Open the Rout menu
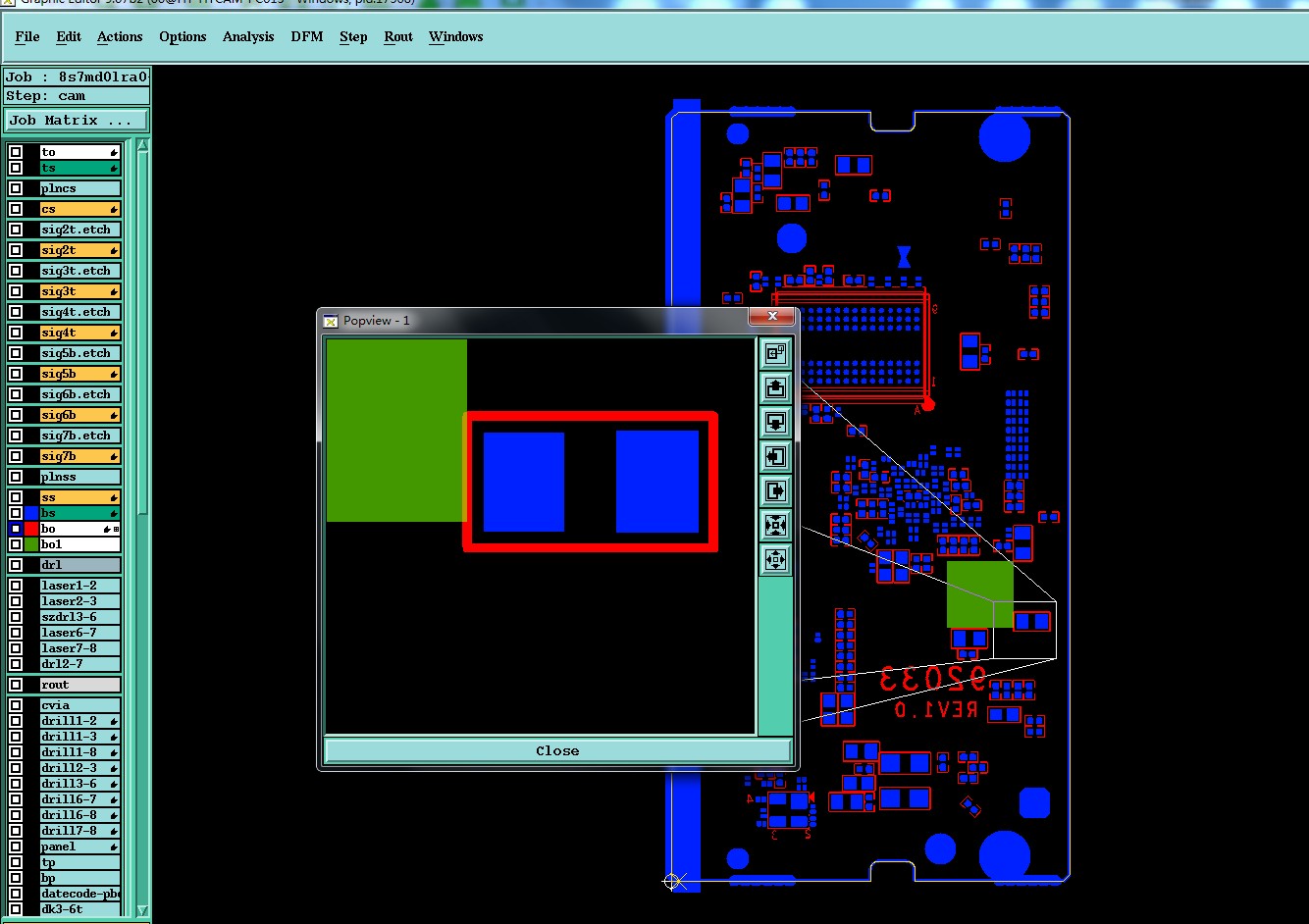The width and height of the screenshot is (1309, 924). 398,36
